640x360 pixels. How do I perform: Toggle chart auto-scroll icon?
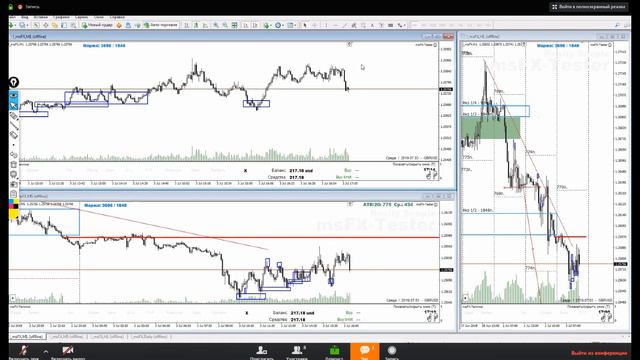coord(245,25)
